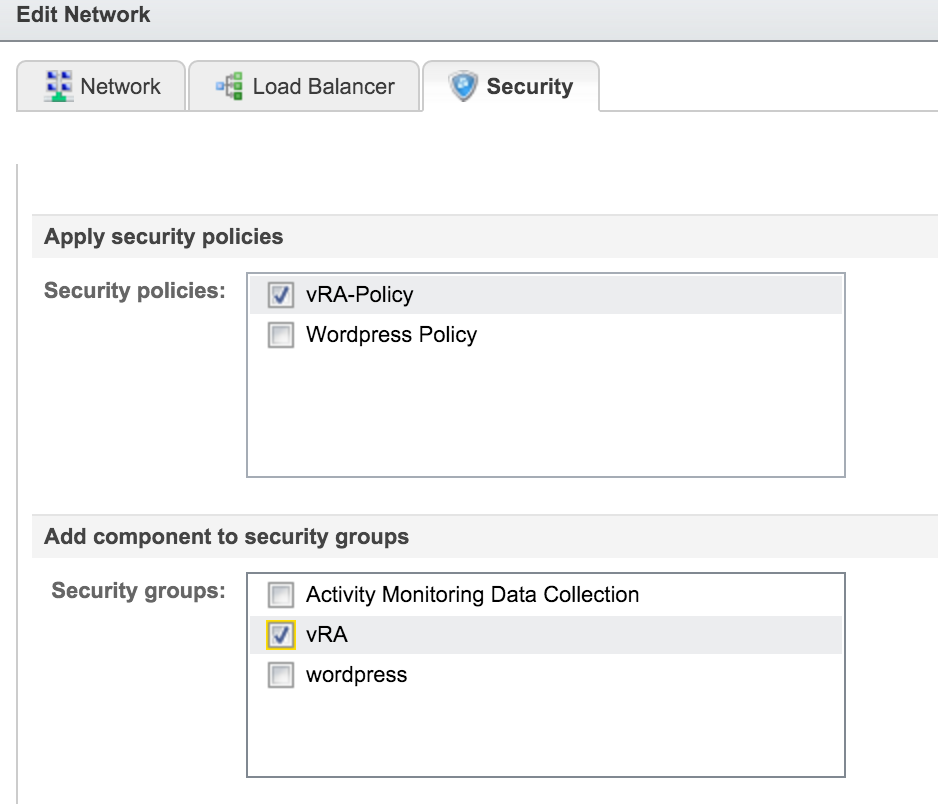This screenshot has height=804, width=938.
Task: Tick the wordpress security group checkbox
Action: 281,675
